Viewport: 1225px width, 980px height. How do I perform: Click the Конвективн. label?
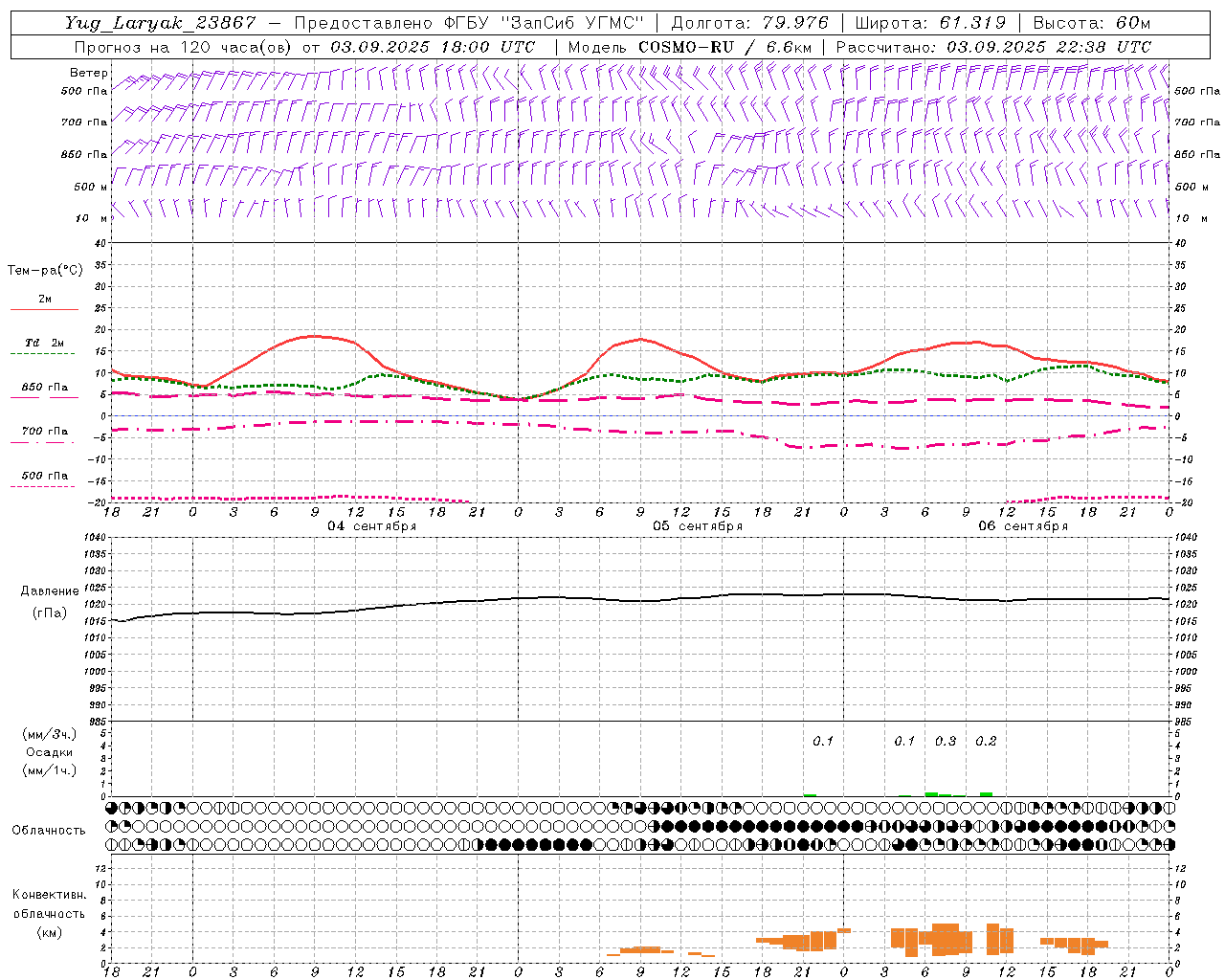click(49, 895)
